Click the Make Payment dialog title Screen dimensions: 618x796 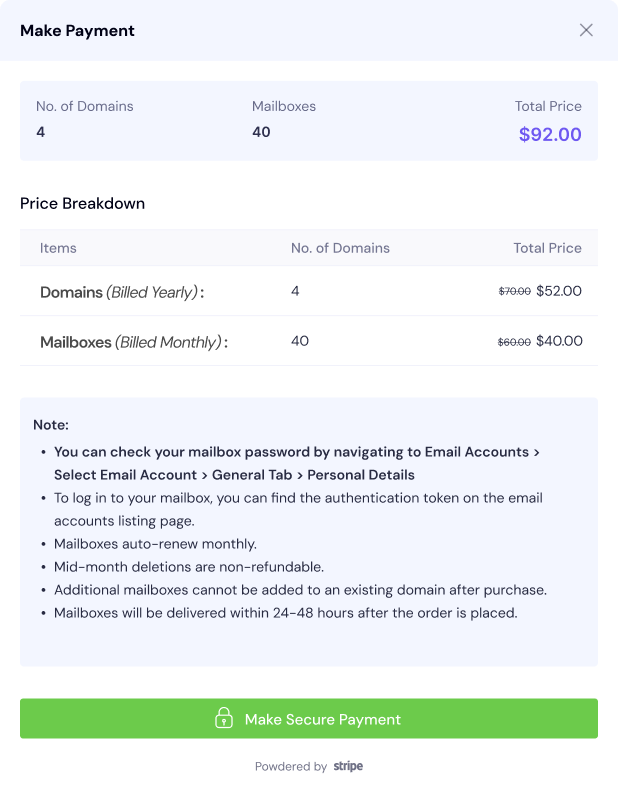click(x=77, y=30)
